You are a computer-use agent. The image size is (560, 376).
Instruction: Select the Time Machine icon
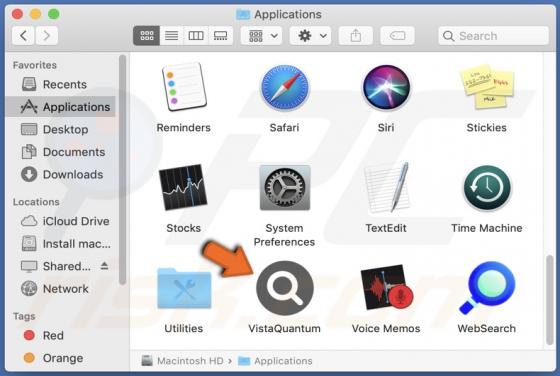(x=487, y=188)
